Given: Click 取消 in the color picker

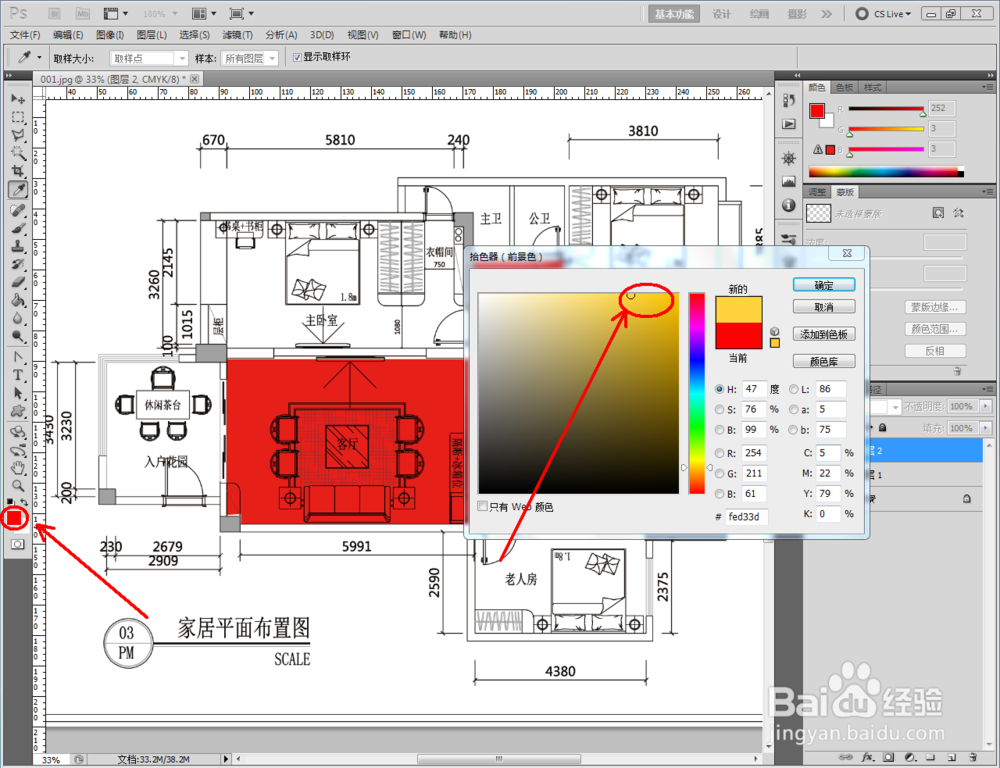Looking at the screenshot, I should (x=824, y=307).
